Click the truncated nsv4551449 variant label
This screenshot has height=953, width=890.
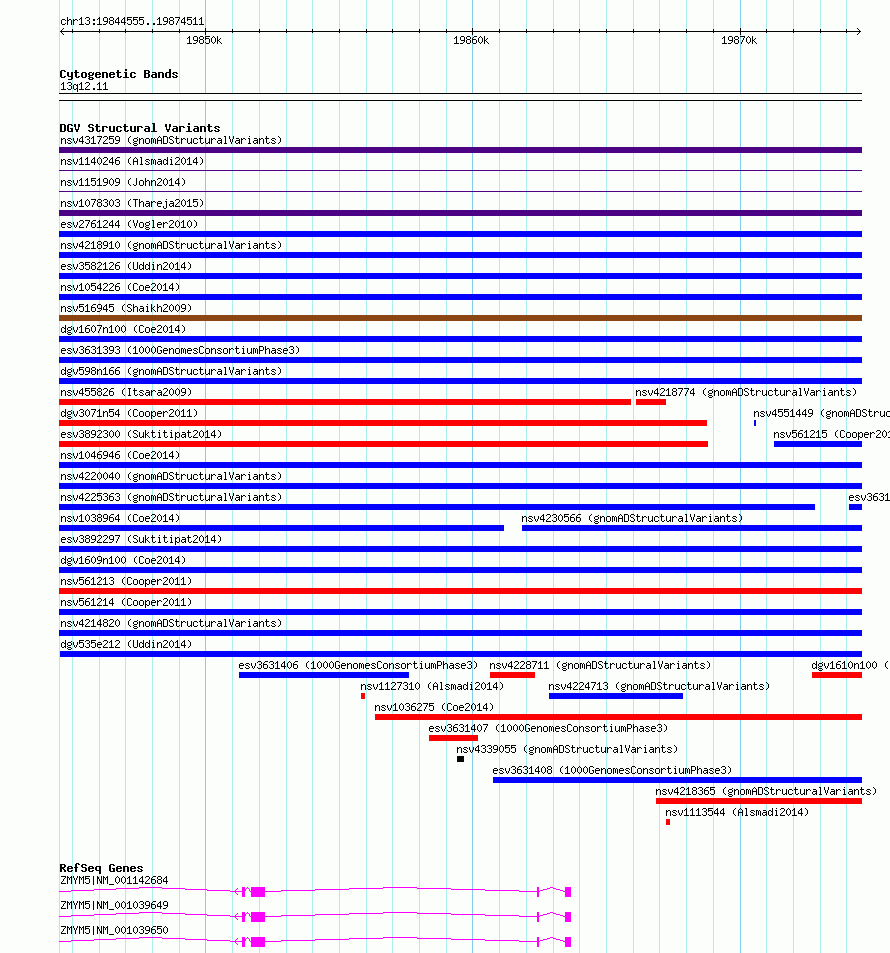(x=821, y=413)
